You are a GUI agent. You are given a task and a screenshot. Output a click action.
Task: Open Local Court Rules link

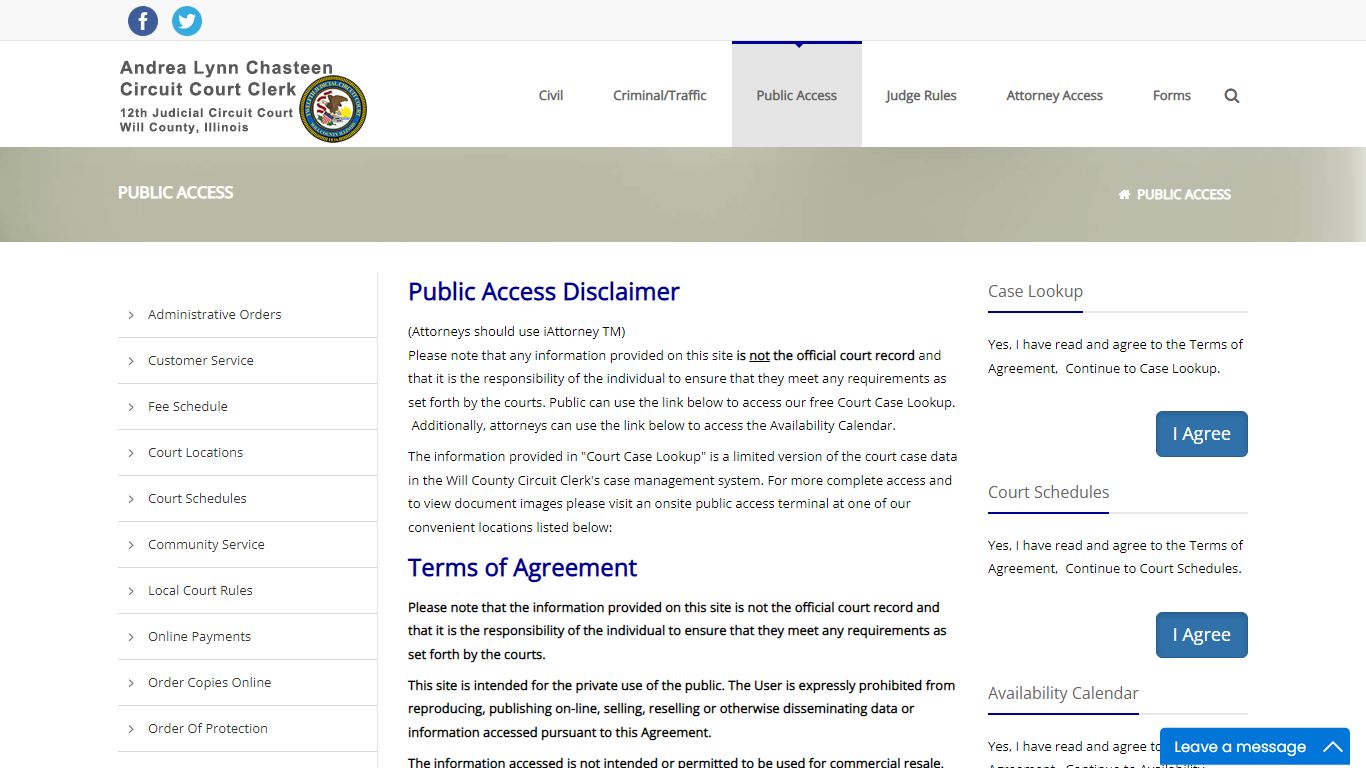tap(200, 590)
